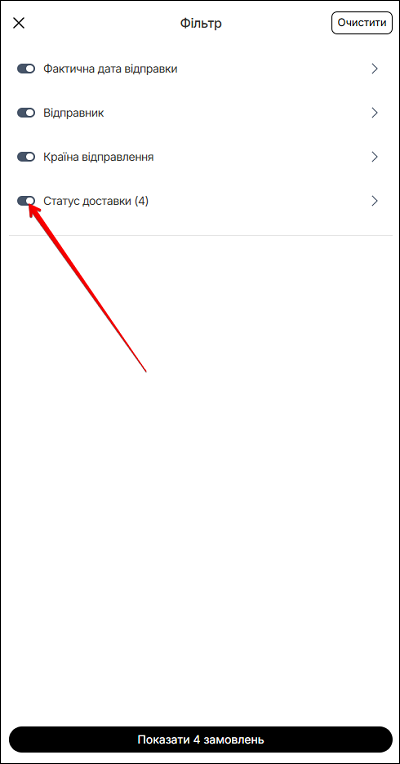Select the Фактична дата відправки label
400x764 pixels.
(x=111, y=69)
